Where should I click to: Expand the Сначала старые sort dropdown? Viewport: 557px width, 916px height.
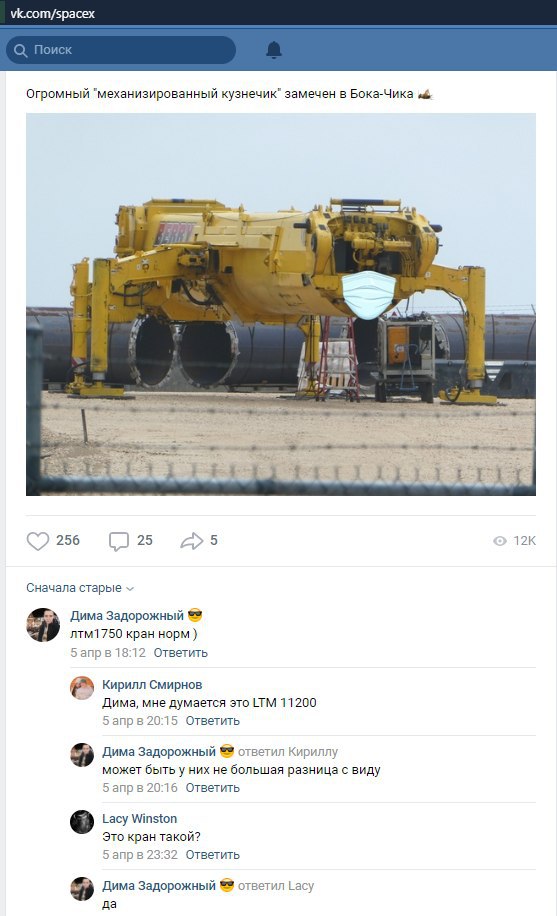click(79, 588)
